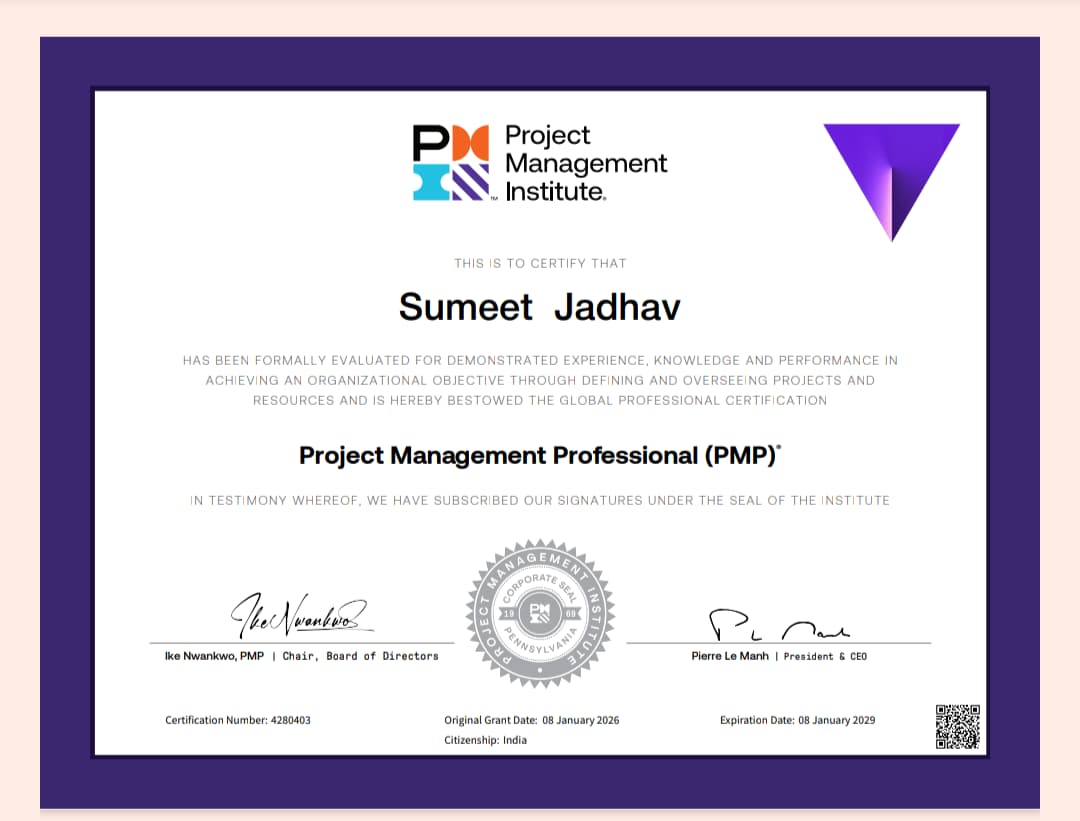Click the "Project Management Professional (PMP)" title

[540, 455]
